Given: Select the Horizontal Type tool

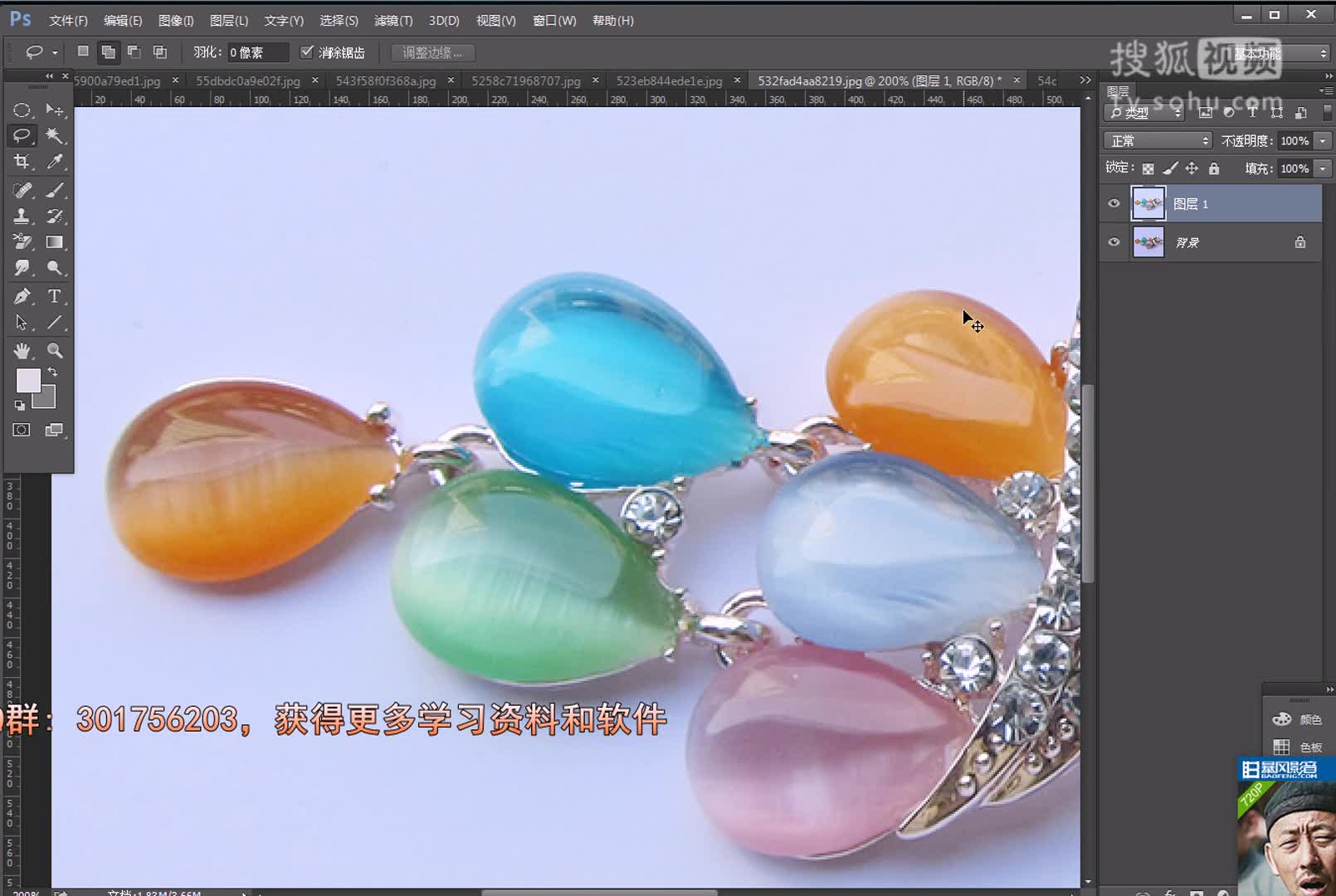Looking at the screenshot, I should (55, 296).
